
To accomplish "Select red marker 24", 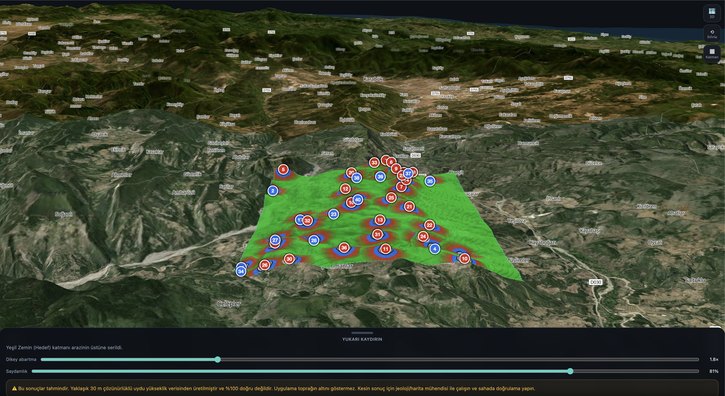I will [x=423, y=236].
